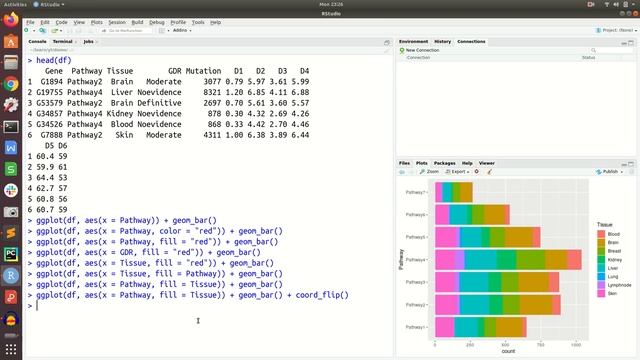The width and height of the screenshot is (640, 360).
Task: Switch to the Terminal tab
Action: pos(62,42)
